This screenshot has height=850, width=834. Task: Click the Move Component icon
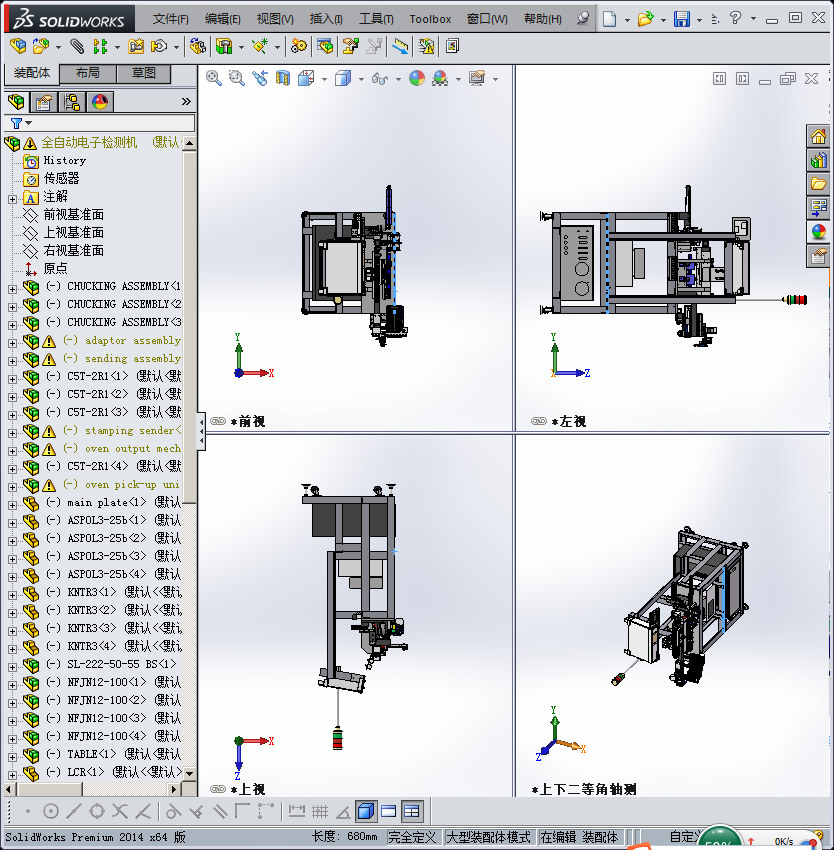159,47
